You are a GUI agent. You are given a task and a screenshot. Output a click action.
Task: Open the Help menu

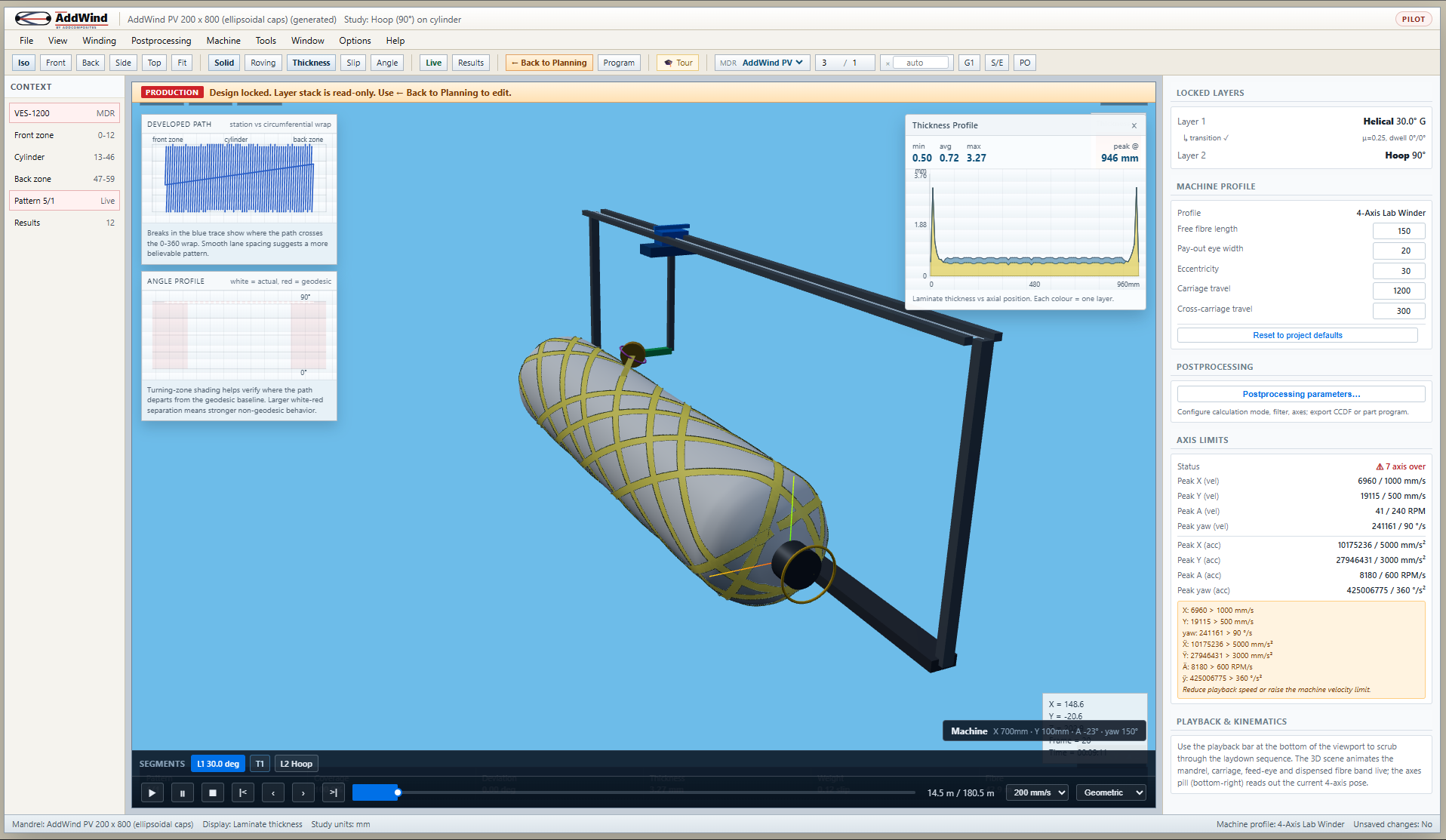[x=395, y=41]
